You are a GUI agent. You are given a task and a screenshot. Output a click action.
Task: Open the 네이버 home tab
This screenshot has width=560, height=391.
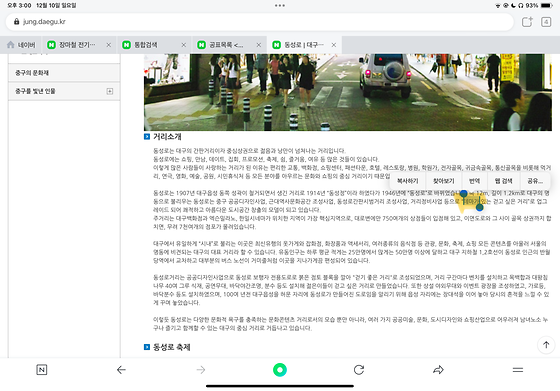pos(21,45)
